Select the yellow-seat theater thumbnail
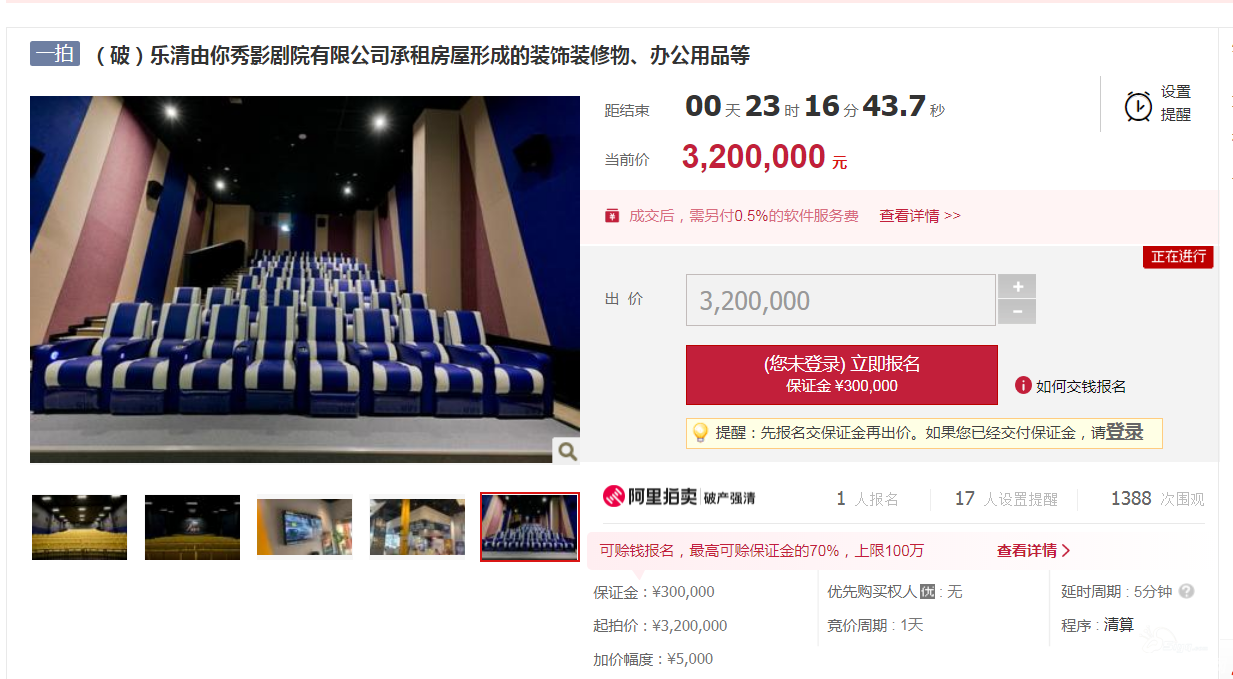This screenshot has height=679, width=1233. [80, 527]
